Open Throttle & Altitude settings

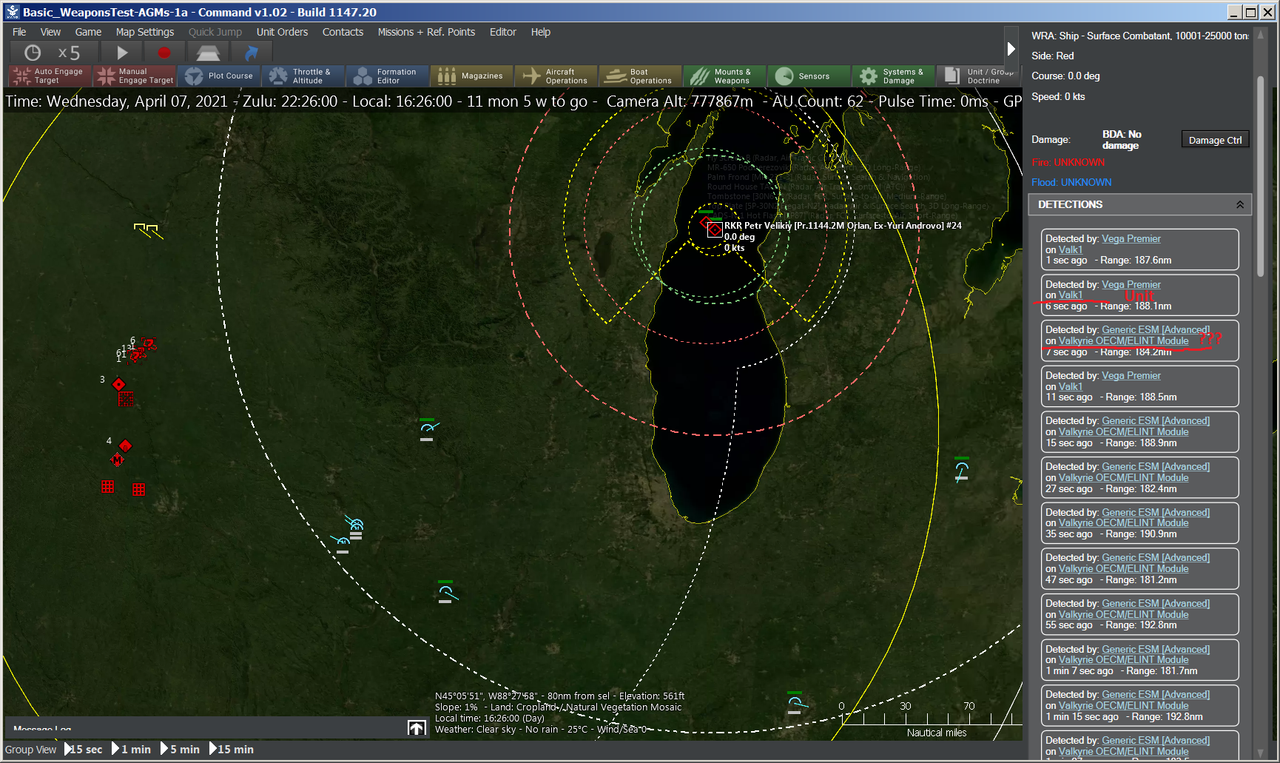click(x=305, y=76)
